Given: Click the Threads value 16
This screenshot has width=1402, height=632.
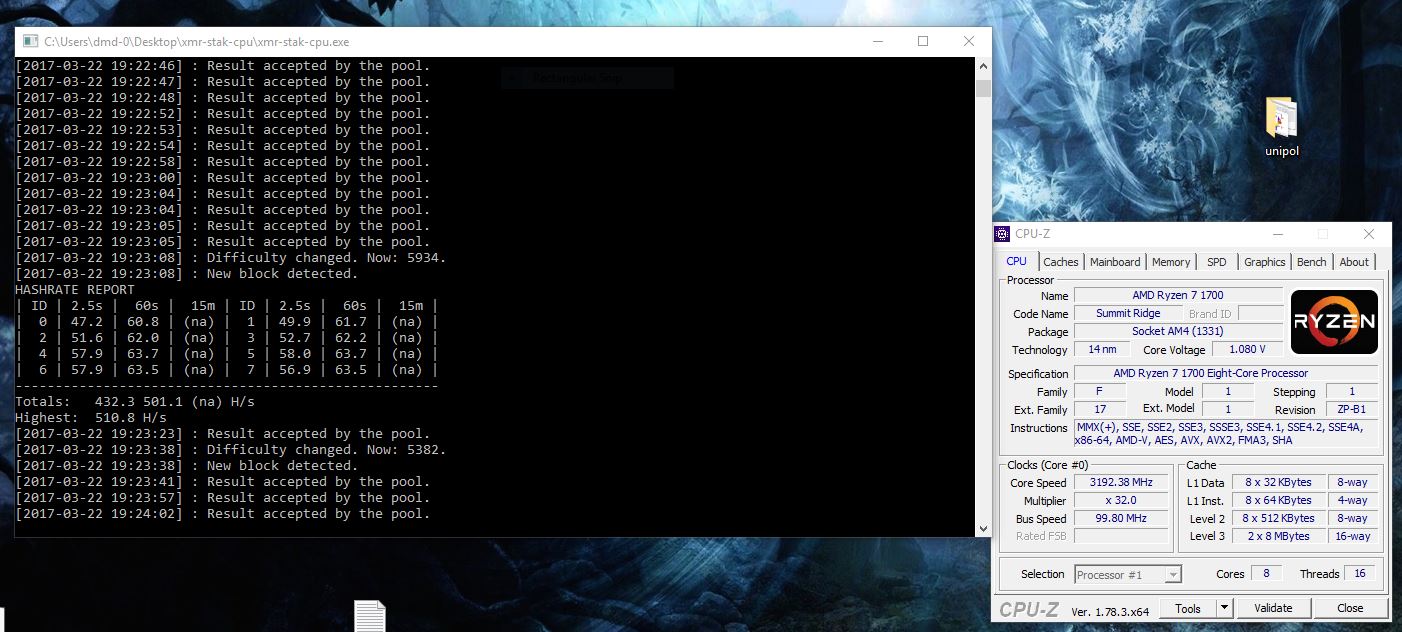Looking at the screenshot, I should [x=1359, y=574].
